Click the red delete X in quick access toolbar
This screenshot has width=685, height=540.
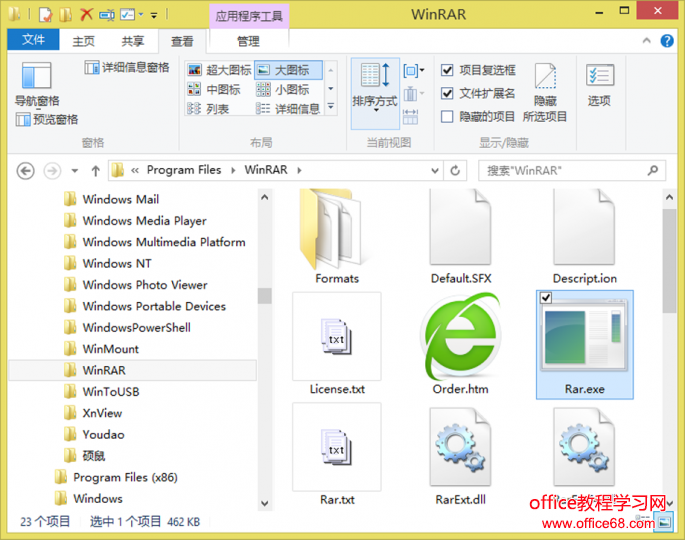[86, 14]
